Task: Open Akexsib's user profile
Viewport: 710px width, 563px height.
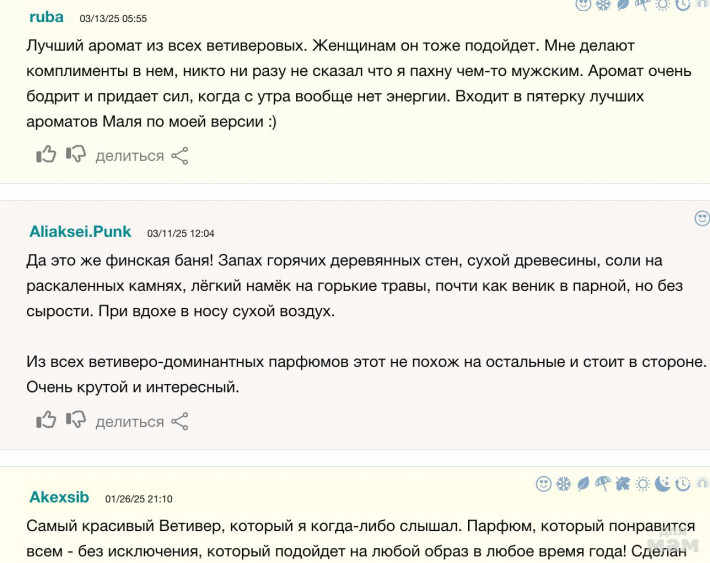Action: (x=59, y=497)
